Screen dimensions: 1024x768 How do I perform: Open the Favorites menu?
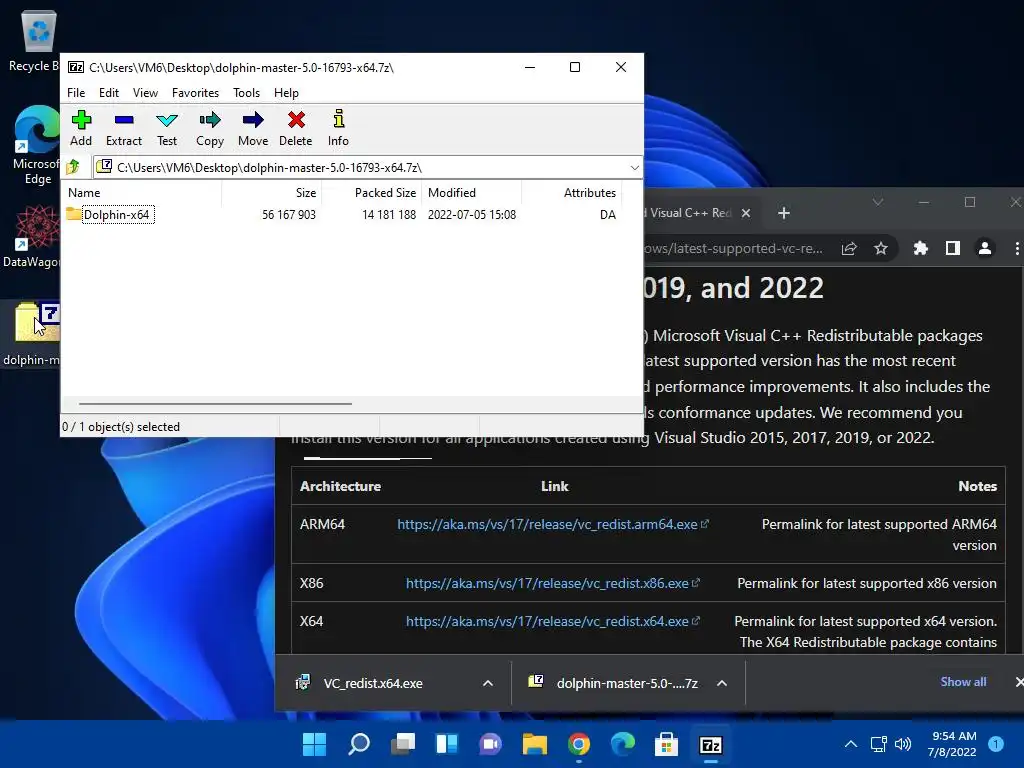pyautogui.click(x=195, y=93)
